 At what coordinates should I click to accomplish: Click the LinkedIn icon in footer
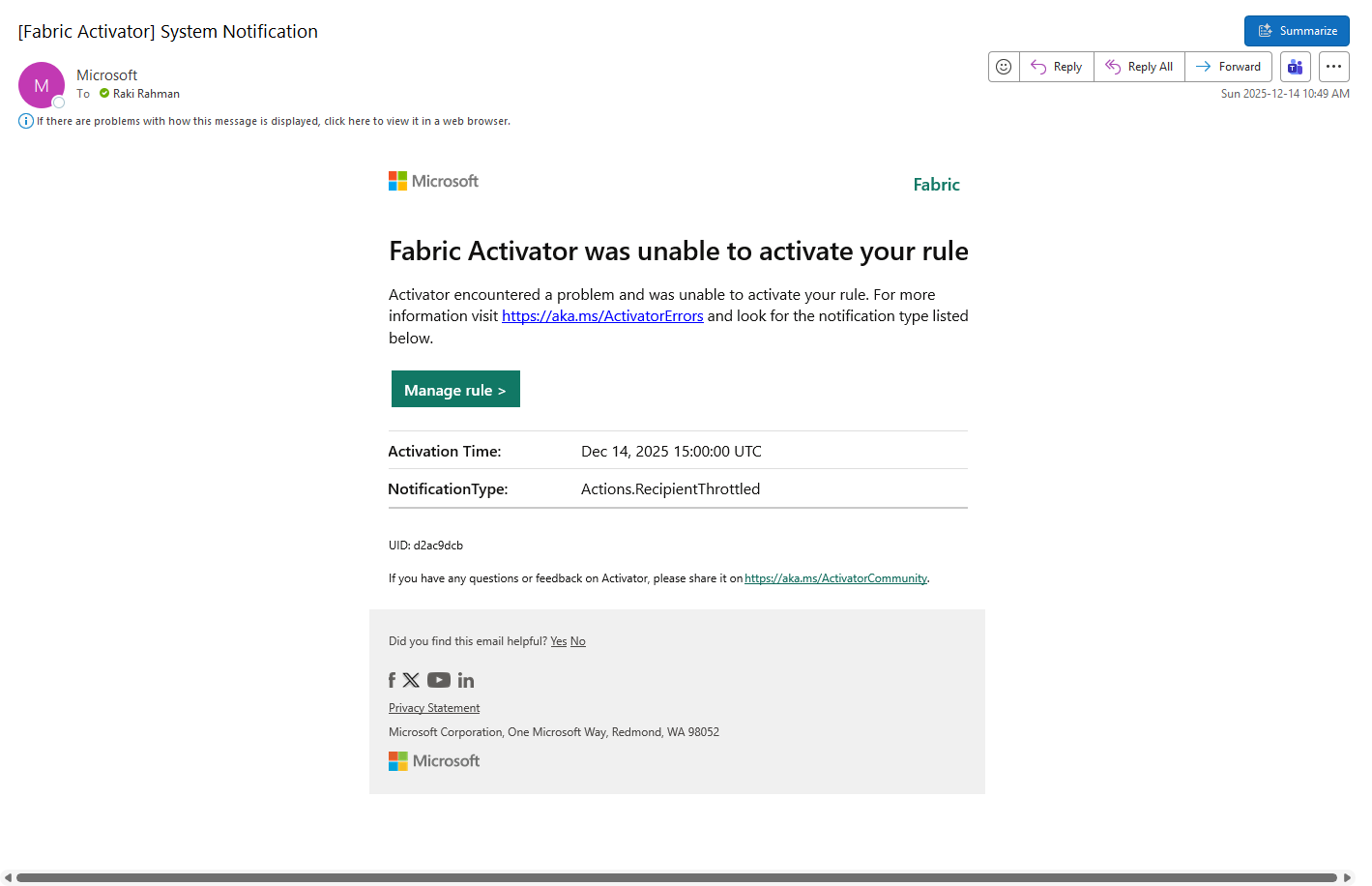pos(466,680)
